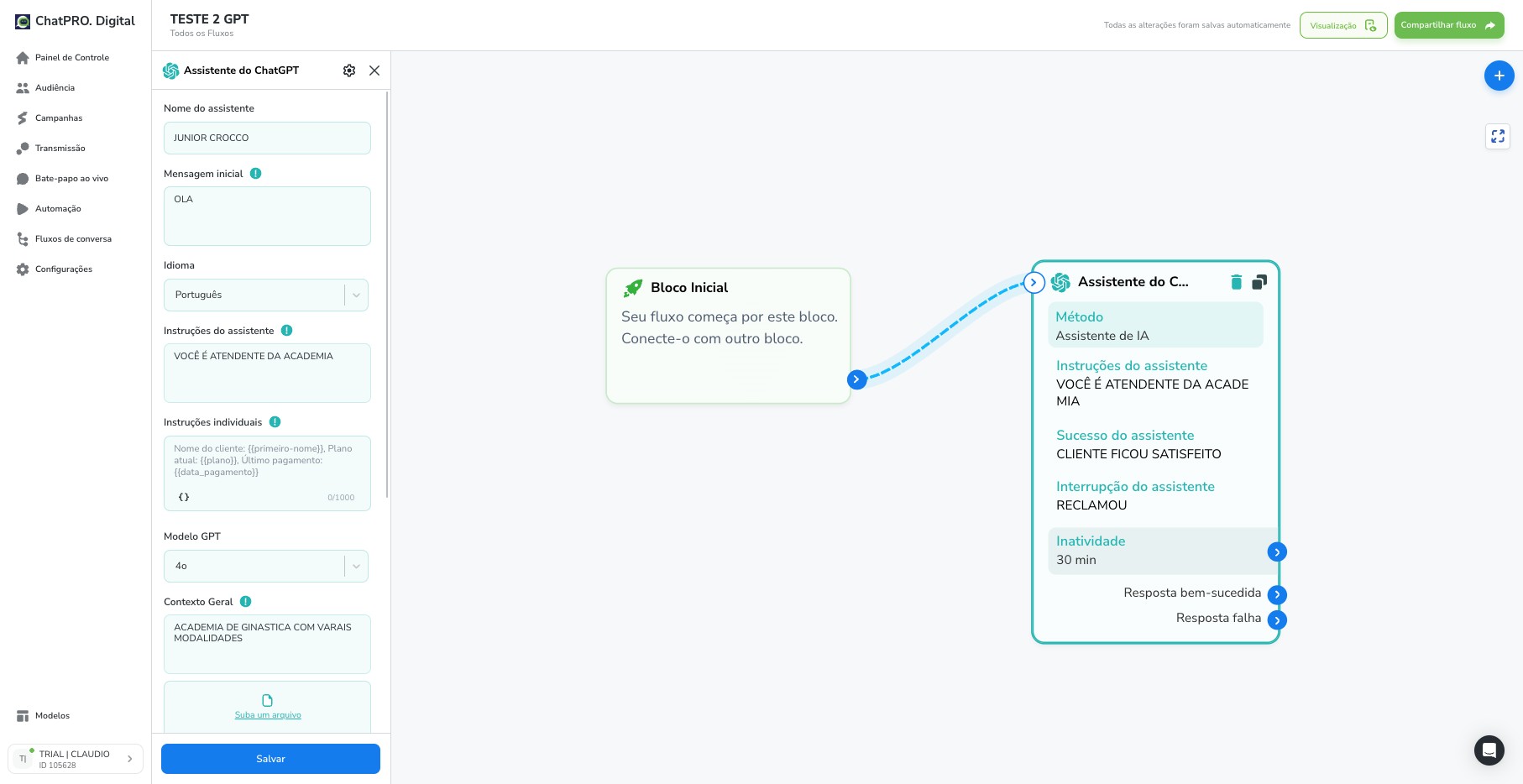Focus the Nome do assistente field
This screenshot has height=784, width=1523.
267,138
